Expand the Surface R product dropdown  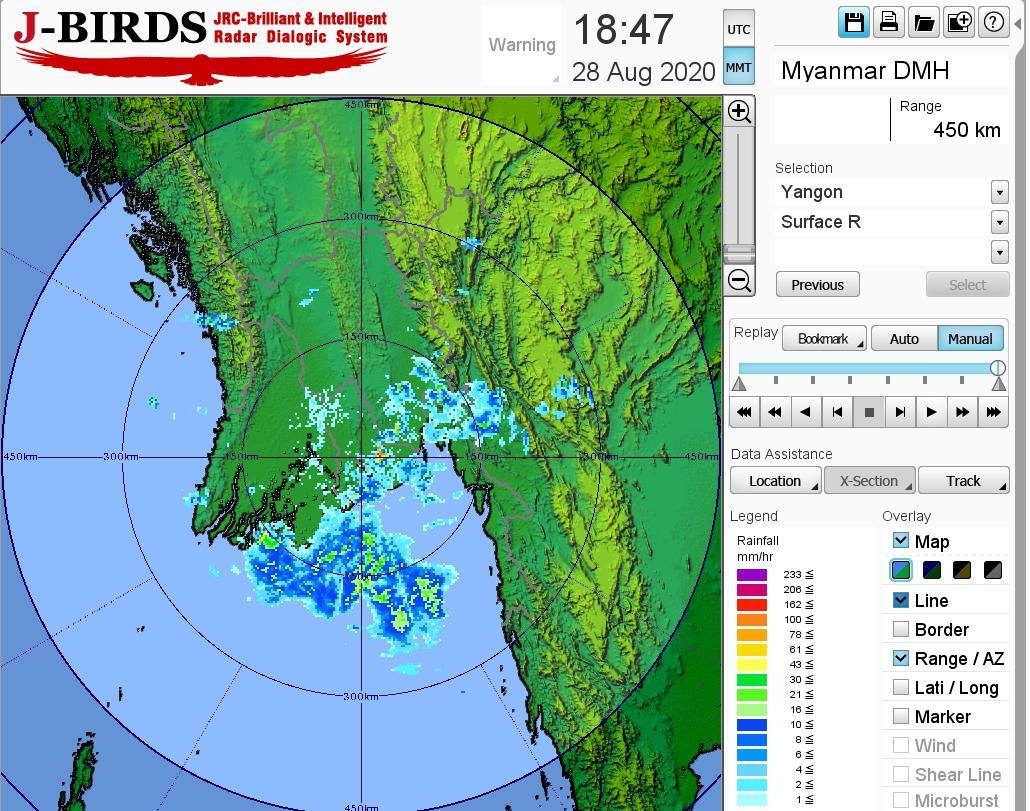point(999,222)
